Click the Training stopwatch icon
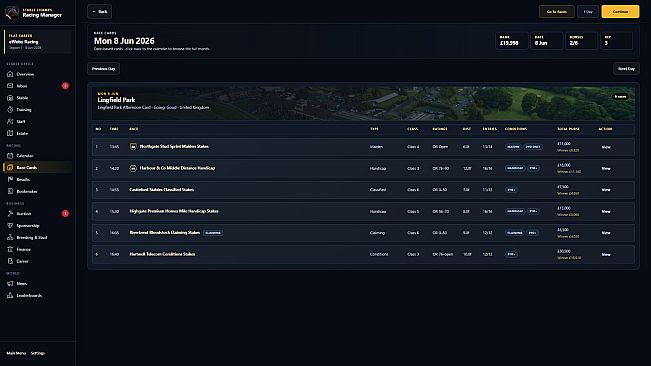 pos(10,110)
